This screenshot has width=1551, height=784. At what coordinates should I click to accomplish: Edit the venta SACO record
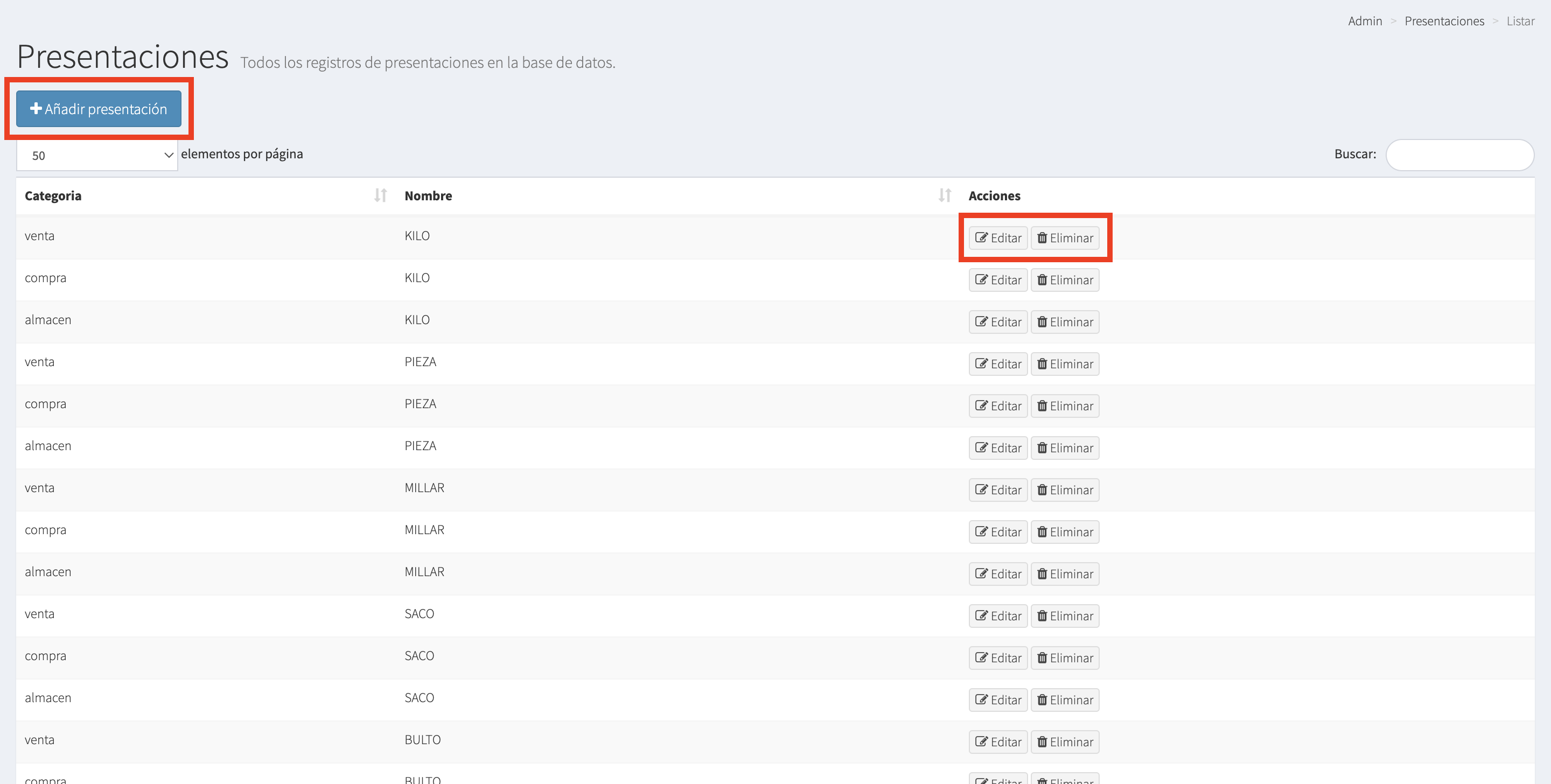coord(998,616)
